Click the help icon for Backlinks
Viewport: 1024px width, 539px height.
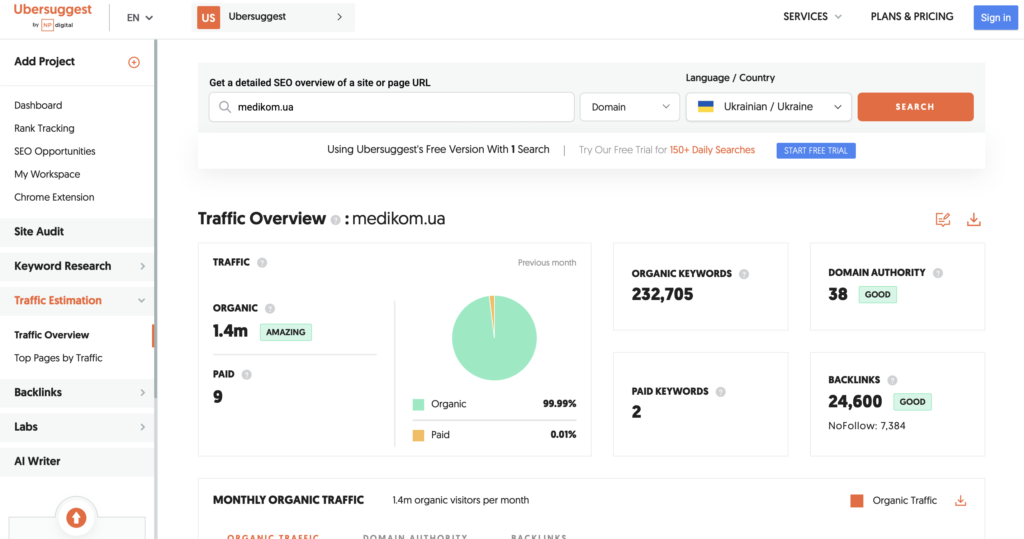[x=892, y=380]
